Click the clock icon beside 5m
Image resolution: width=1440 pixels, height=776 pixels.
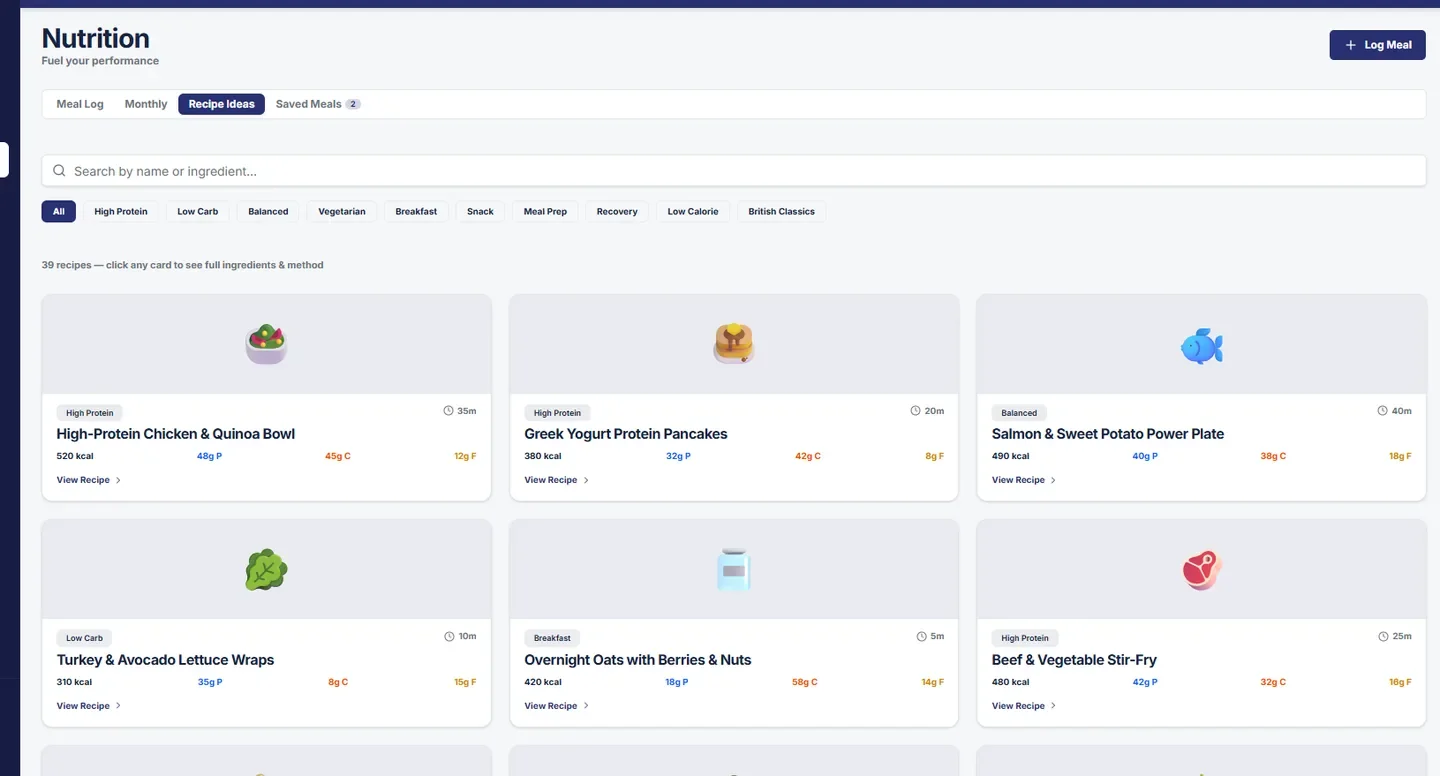coord(921,636)
